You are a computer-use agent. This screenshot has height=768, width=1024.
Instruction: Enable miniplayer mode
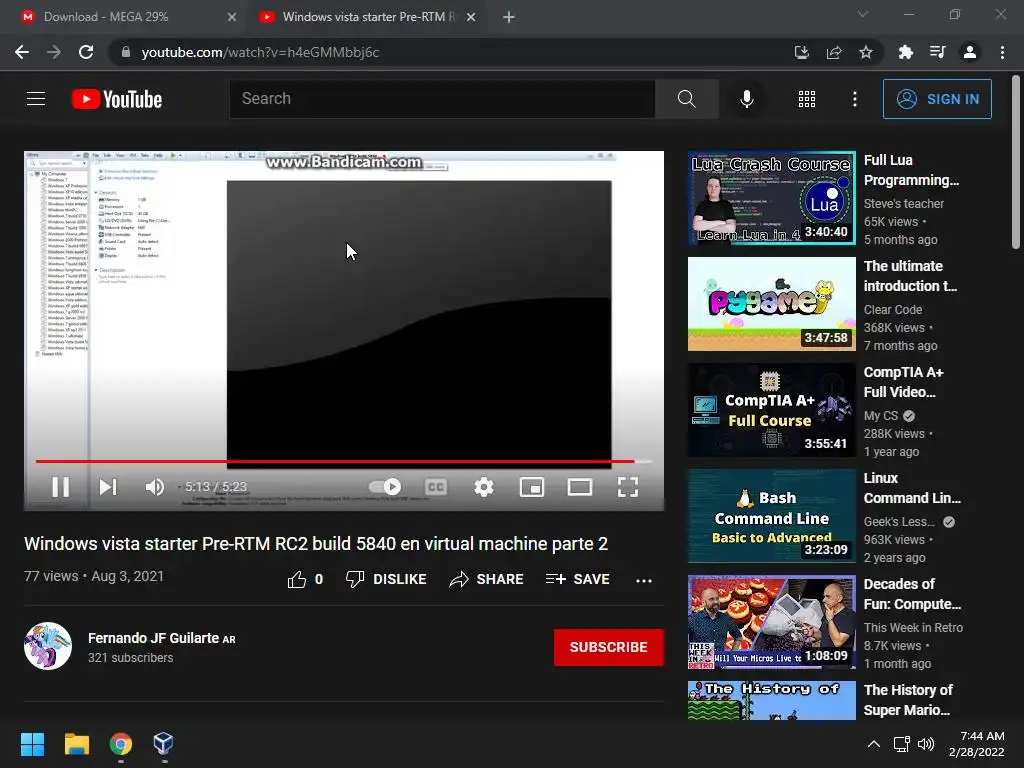coord(532,487)
